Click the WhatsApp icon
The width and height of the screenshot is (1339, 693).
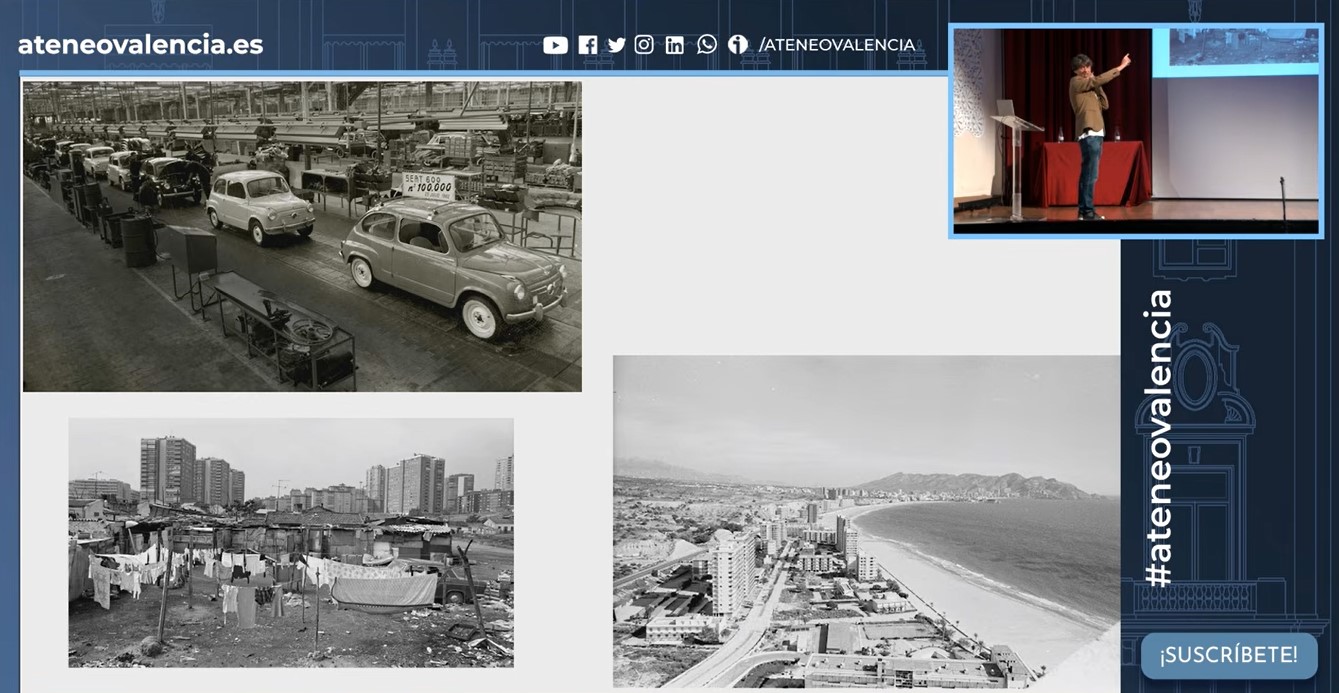click(707, 44)
